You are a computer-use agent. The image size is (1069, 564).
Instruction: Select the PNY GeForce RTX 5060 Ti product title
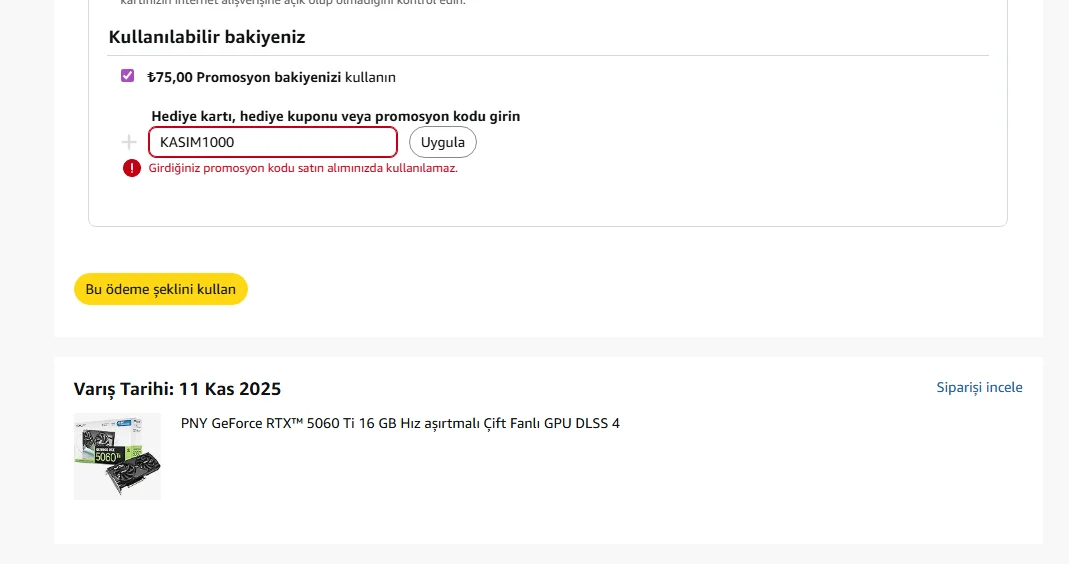click(x=400, y=424)
